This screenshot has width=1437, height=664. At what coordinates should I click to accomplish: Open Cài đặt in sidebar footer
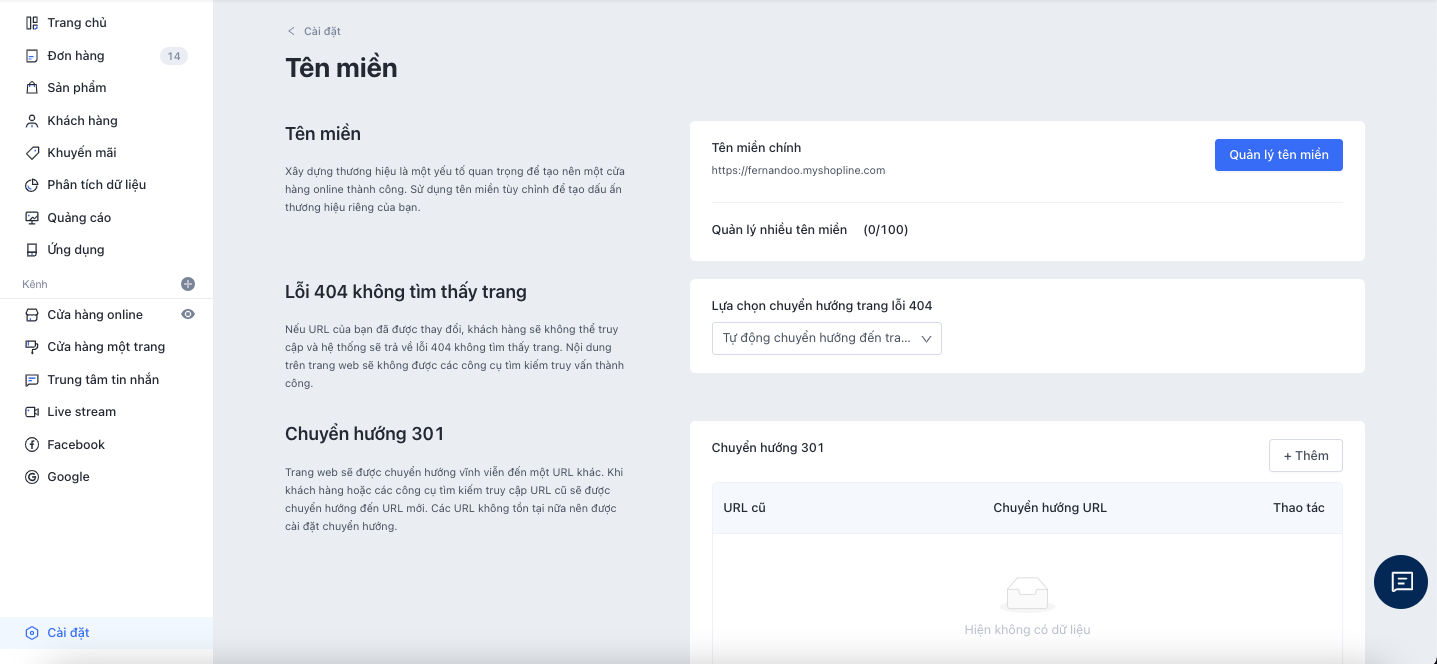tap(68, 633)
